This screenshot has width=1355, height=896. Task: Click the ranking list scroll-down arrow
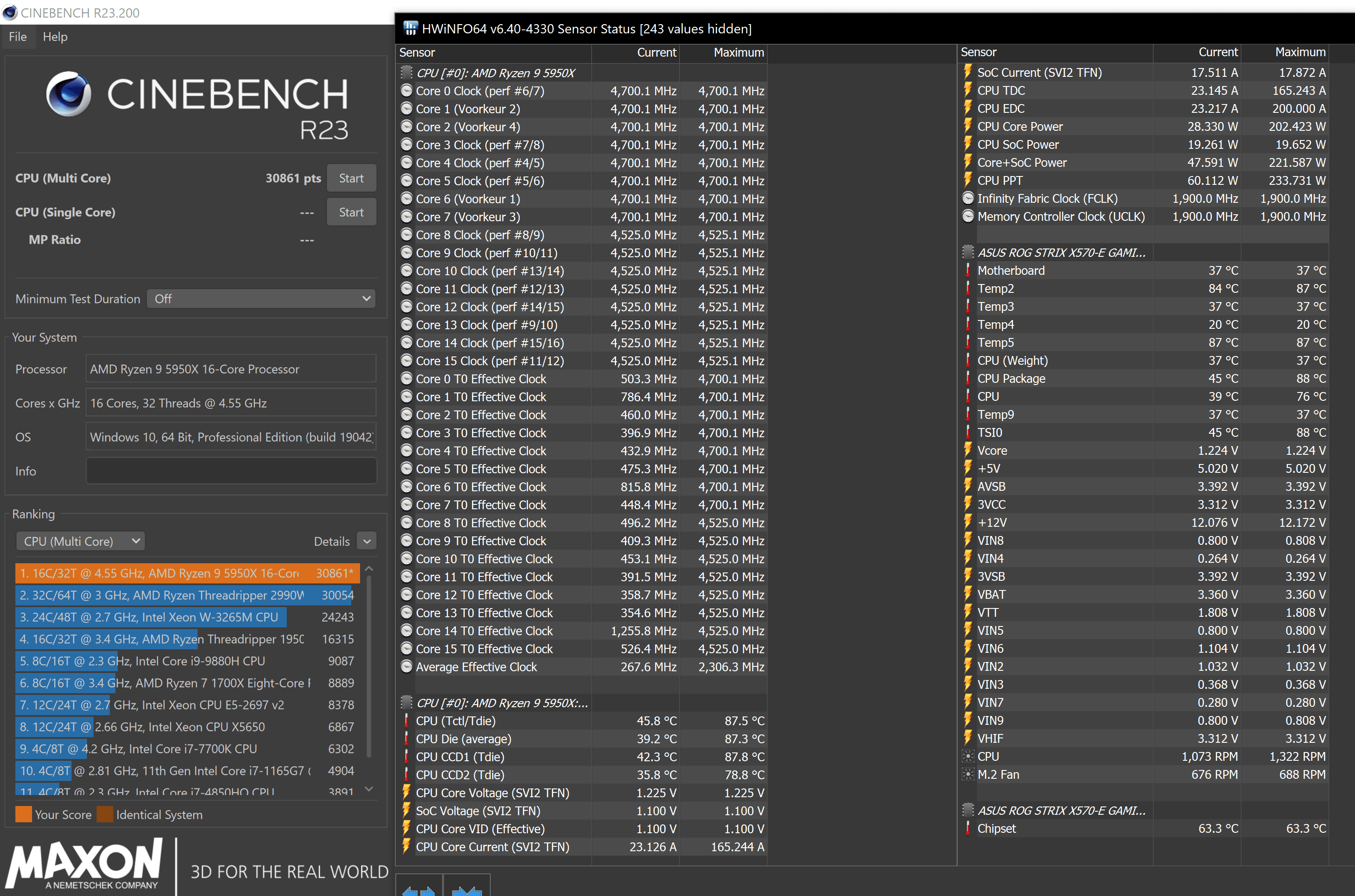tap(369, 788)
